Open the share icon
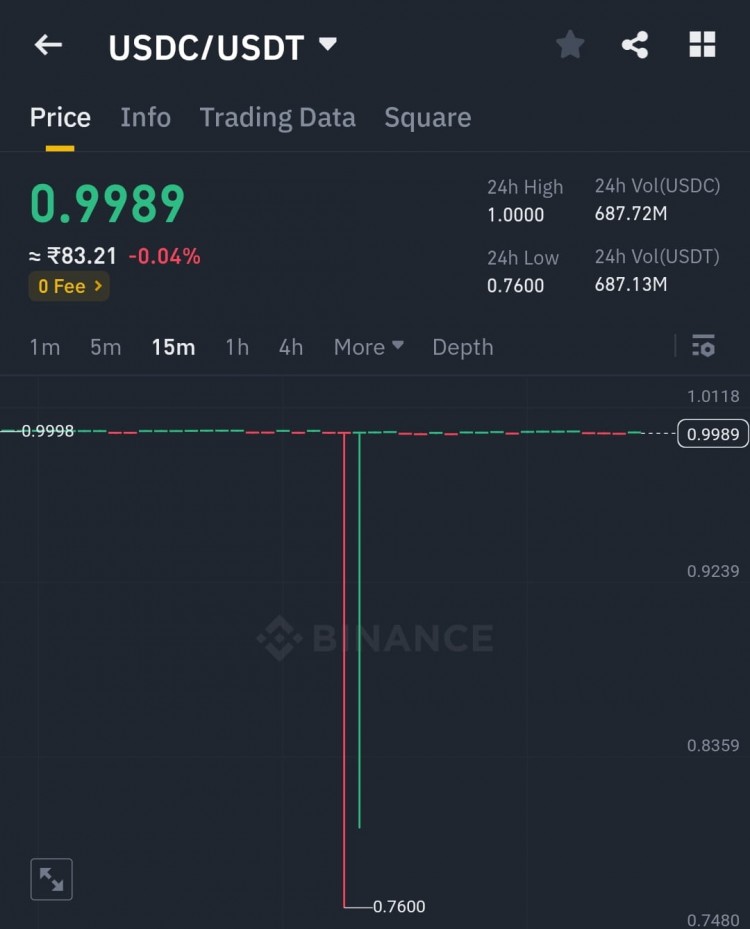This screenshot has width=750, height=929. [x=635, y=45]
